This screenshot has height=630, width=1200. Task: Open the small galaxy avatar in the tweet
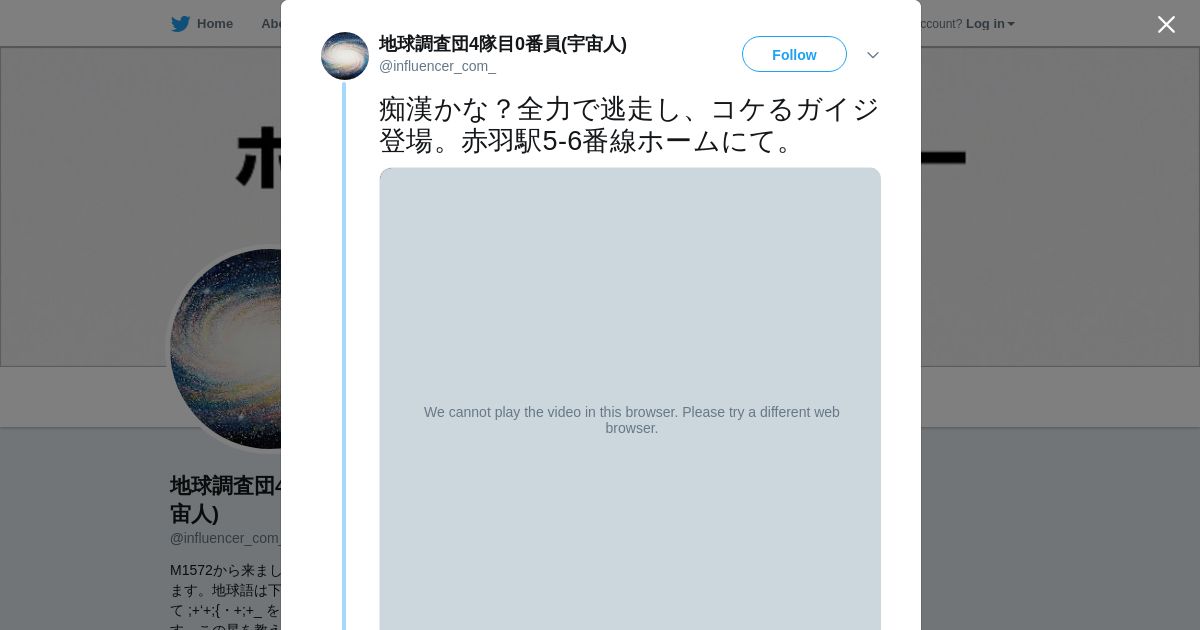(x=345, y=56)
